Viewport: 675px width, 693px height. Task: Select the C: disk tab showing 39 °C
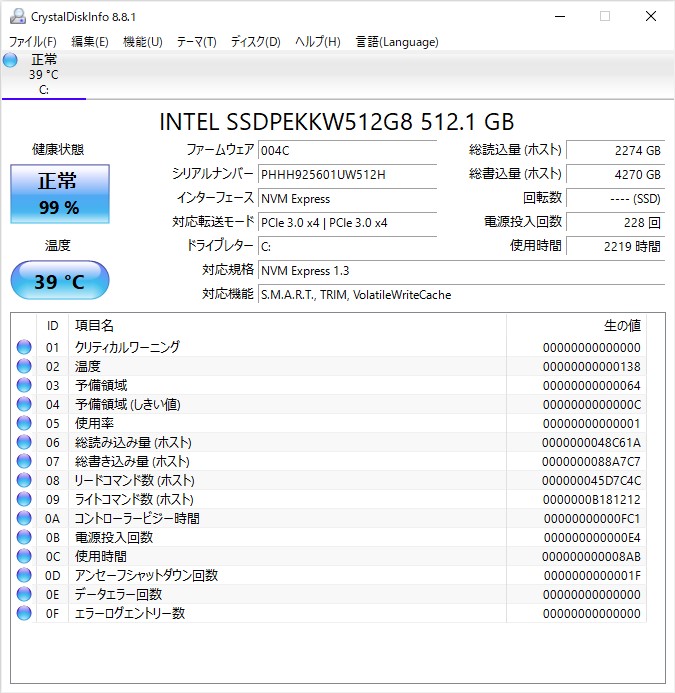(x=44, y=74)
